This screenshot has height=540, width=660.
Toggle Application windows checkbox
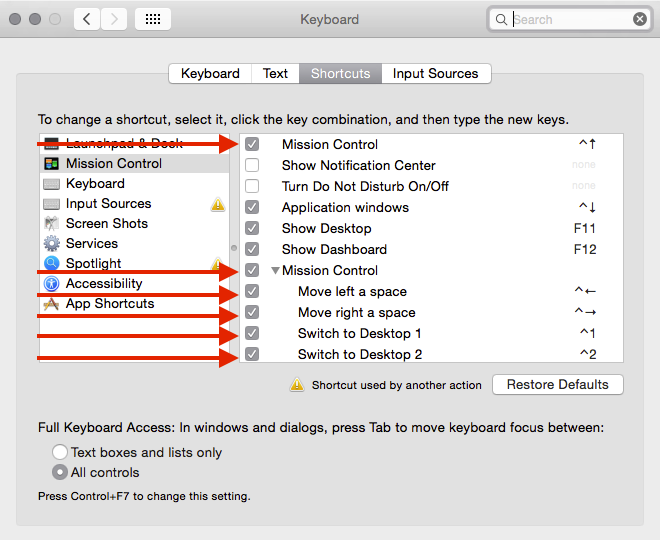click(x=252, y=207)
